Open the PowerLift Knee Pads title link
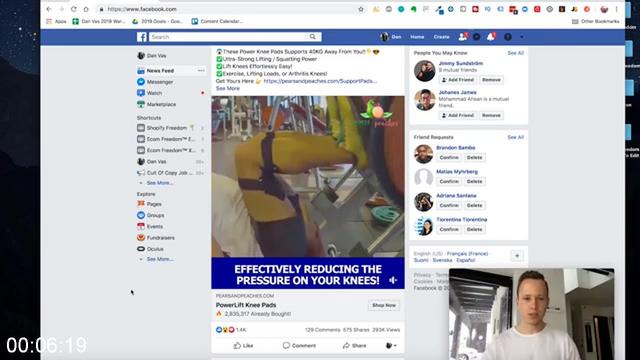This screenshot has height=360, width=640. (x=246, y=305)
